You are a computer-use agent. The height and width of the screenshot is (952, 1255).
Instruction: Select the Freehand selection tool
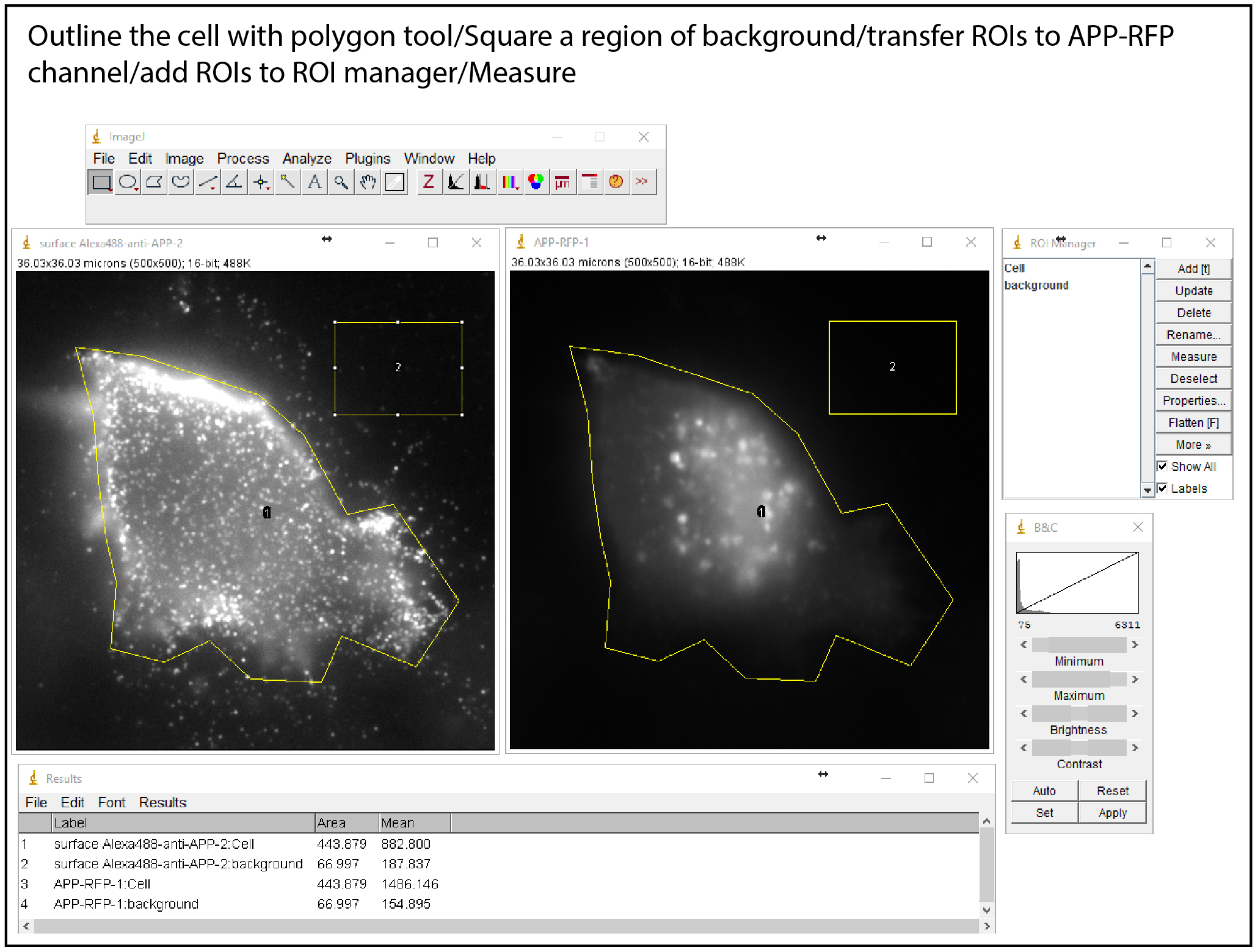[181, 182]
